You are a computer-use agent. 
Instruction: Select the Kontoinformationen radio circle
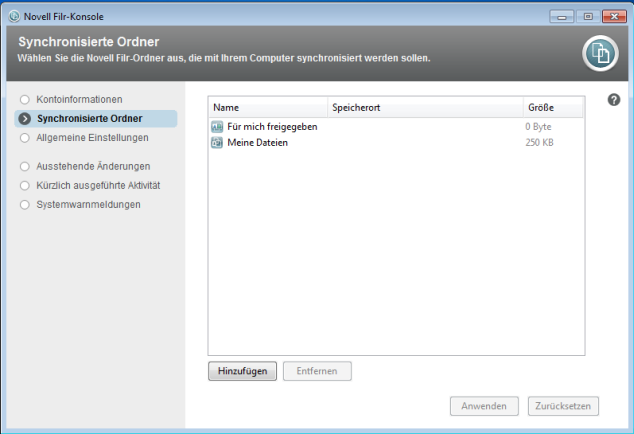point(25,100)
